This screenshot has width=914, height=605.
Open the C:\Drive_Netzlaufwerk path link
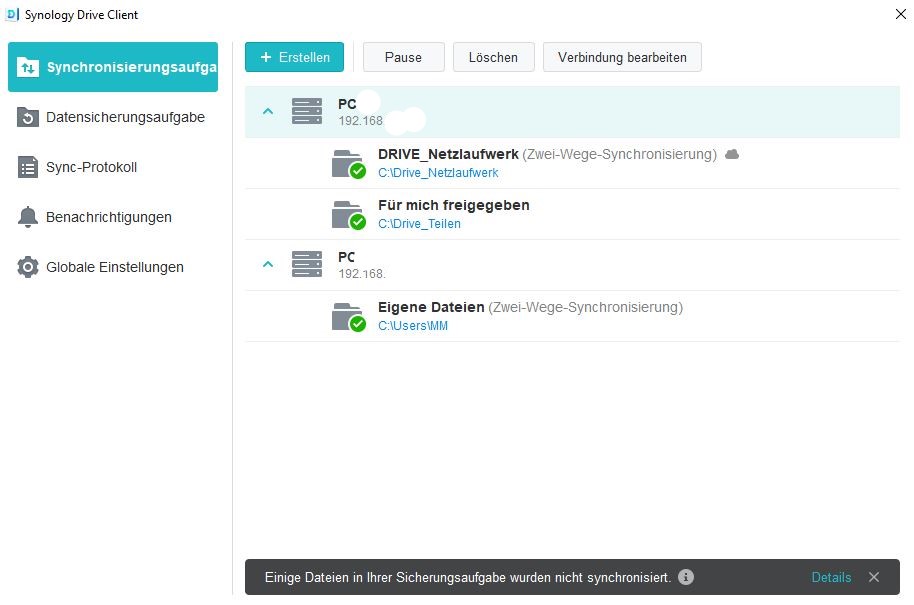[x=437, y=172]
